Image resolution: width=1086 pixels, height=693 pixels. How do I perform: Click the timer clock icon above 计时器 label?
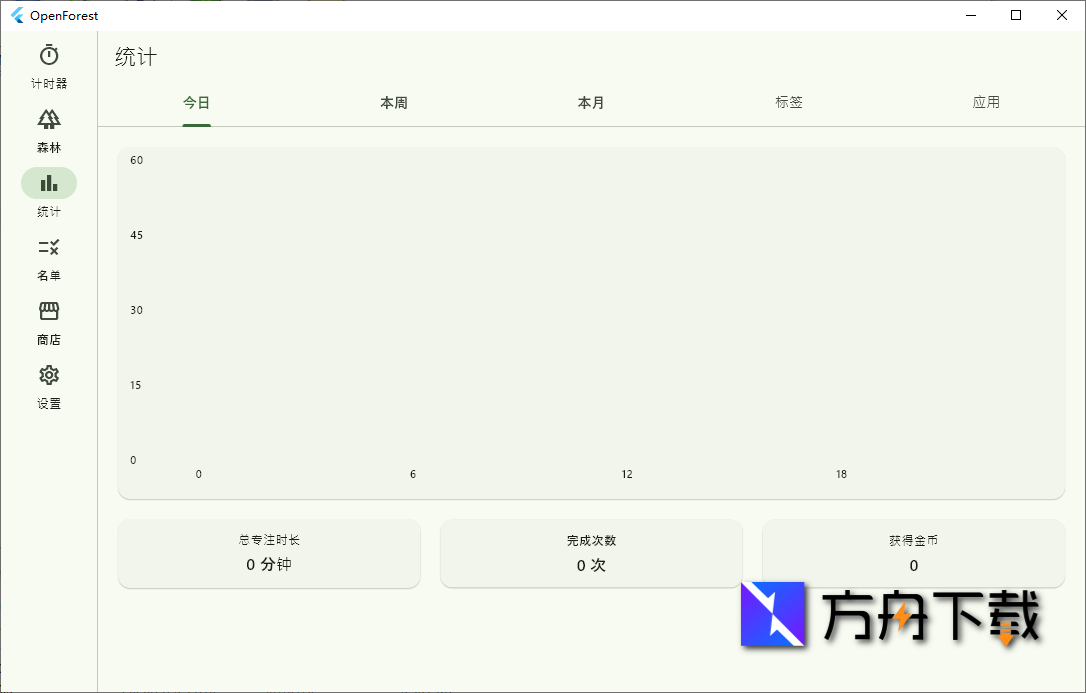pyautogui.click(x=48, y=56)
